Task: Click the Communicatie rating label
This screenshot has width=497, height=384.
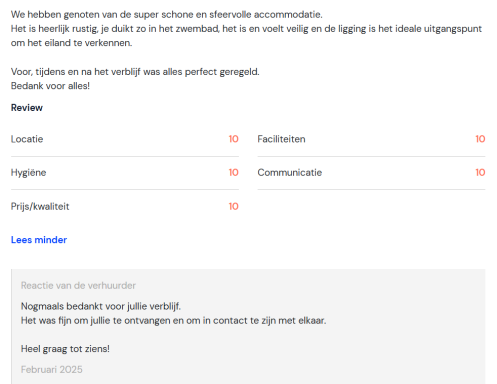Action: click(x=290, y=172)
